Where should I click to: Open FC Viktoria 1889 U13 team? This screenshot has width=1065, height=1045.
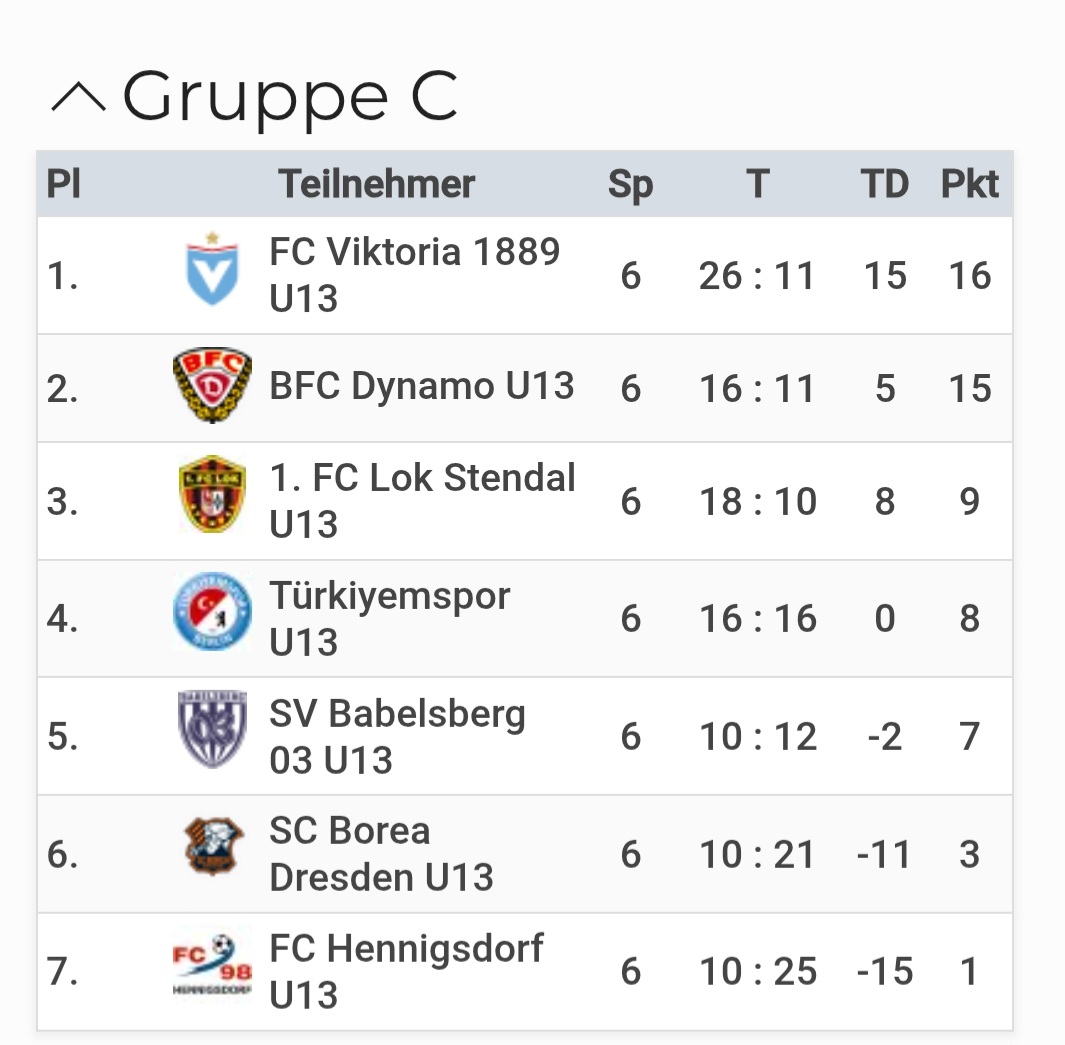point(414,275)
